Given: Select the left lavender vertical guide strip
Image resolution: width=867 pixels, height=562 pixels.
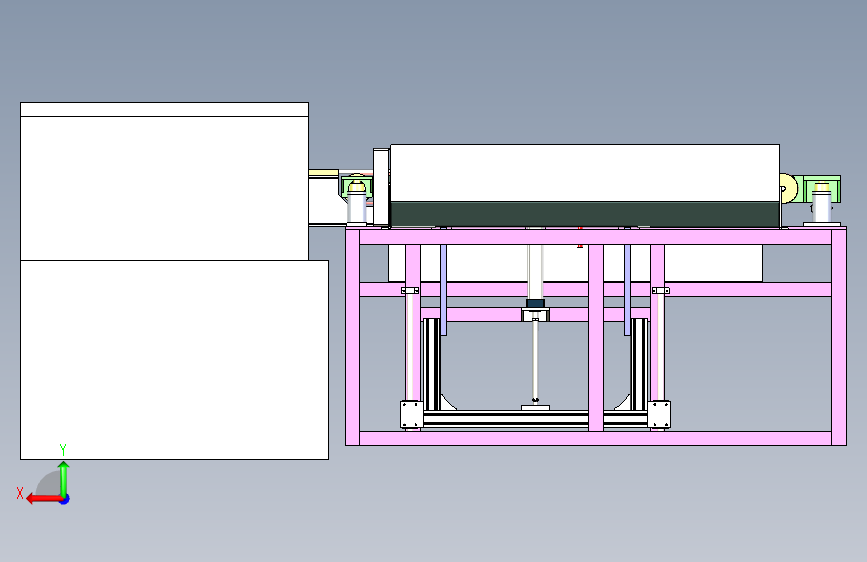Looking at the screenshot, I should [443, 290].
